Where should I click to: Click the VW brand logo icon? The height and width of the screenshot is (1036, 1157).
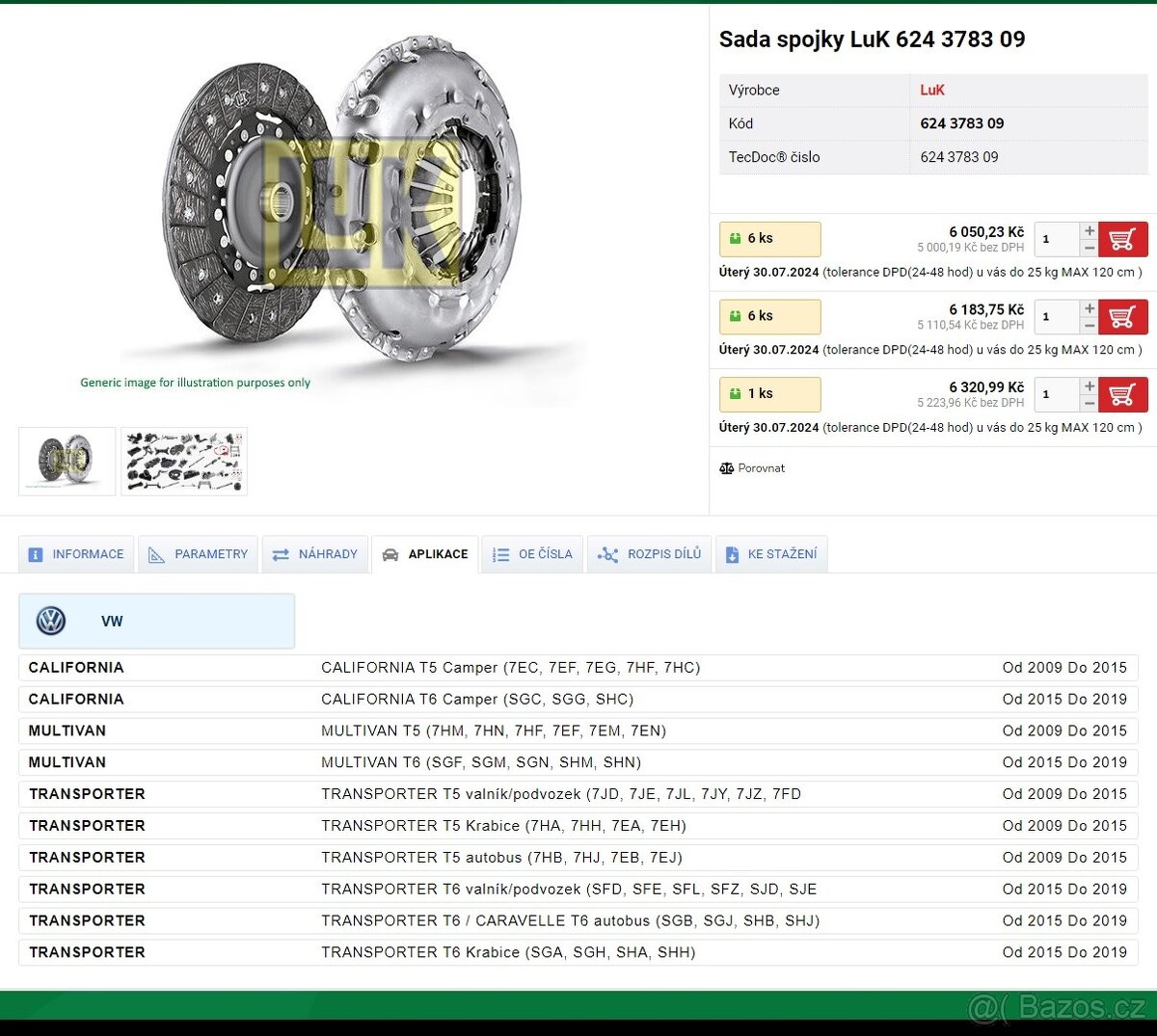pyautogui.click(x=51, y=621)
